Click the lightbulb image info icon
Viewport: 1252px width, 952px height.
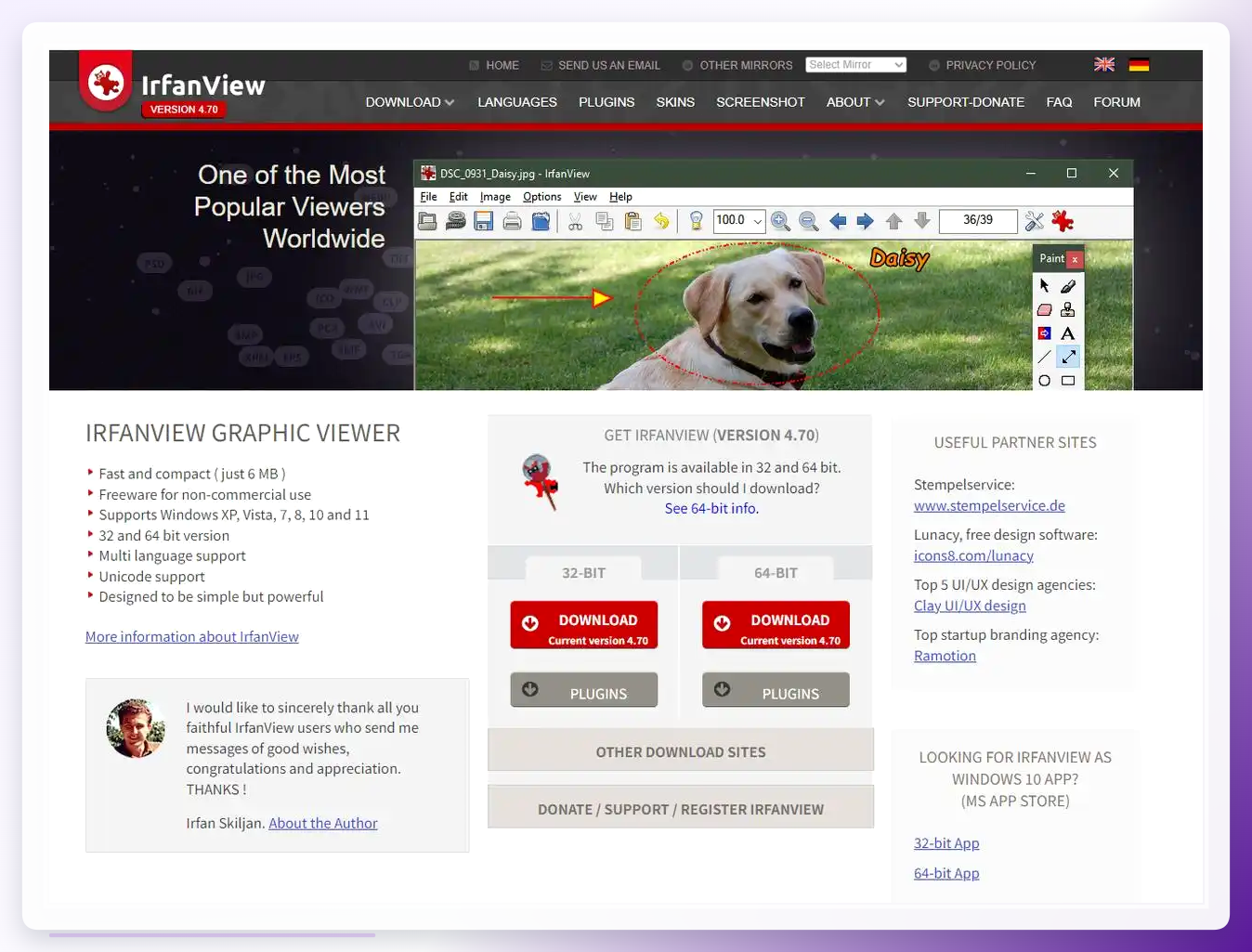click(x=696, y=221)
